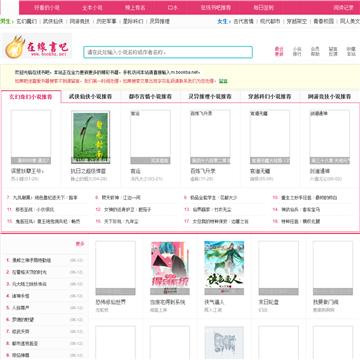
Task: Click 最近更新 beside the search box
Action: coord(279,51)
